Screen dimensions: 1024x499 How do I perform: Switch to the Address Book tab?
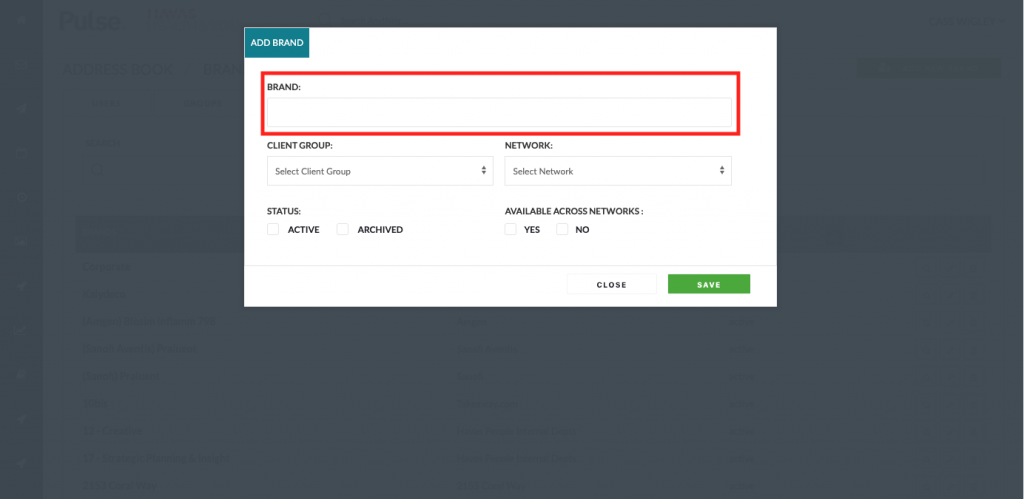pyautogui.click(x=118, y=69)
